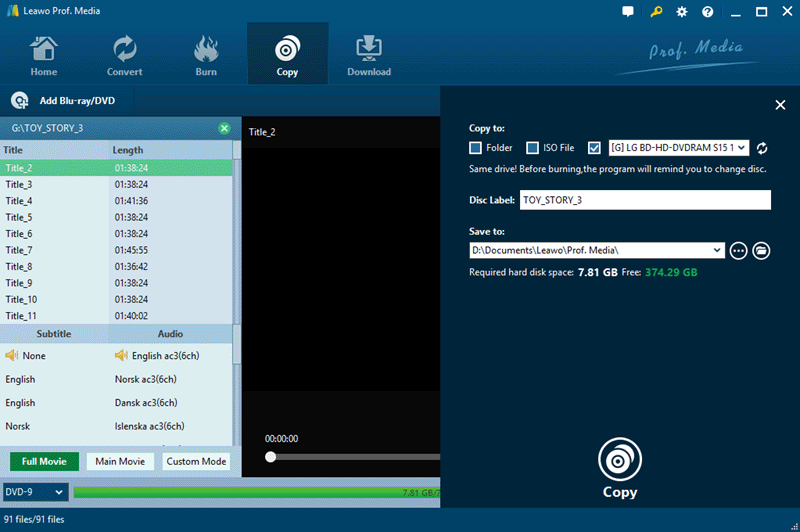Refresh the disc drive list

[x=762, y=148]
